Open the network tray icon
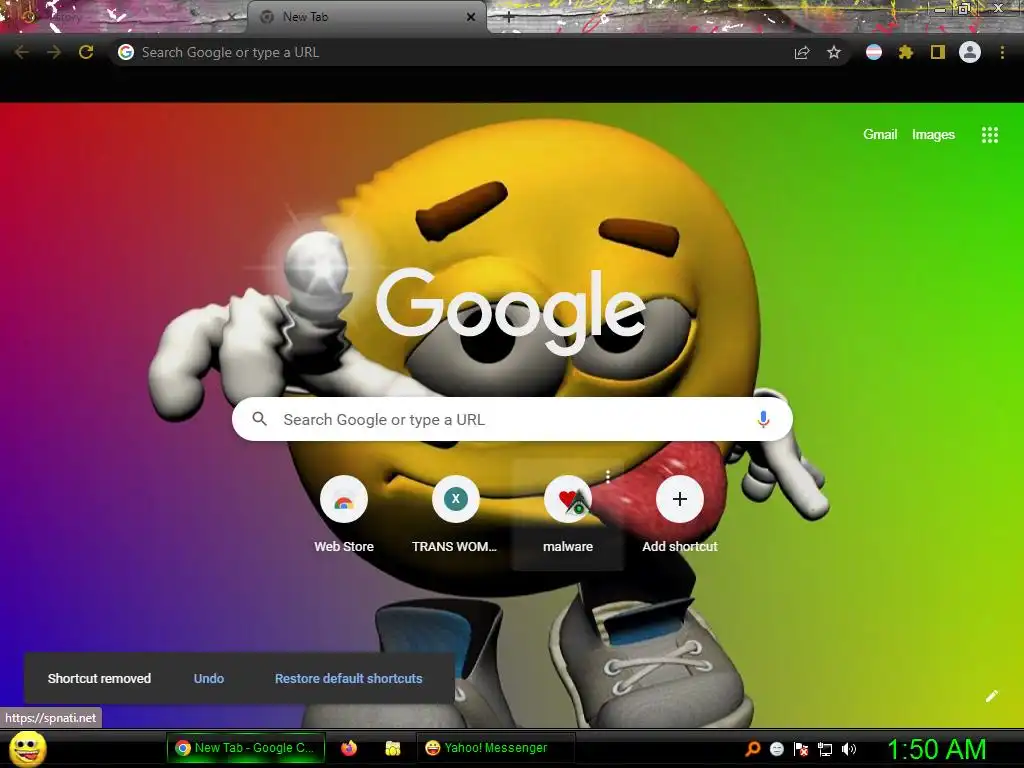This screenshot has height=768, width=1024. pos(825,749)
